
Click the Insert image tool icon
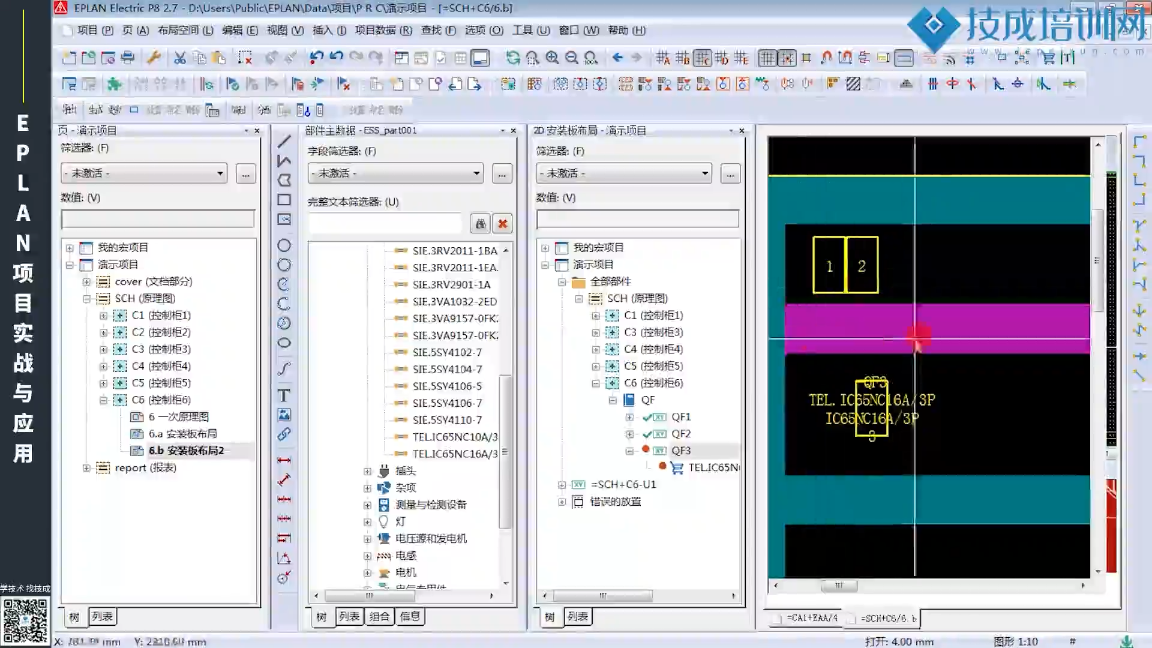(284, 415)
